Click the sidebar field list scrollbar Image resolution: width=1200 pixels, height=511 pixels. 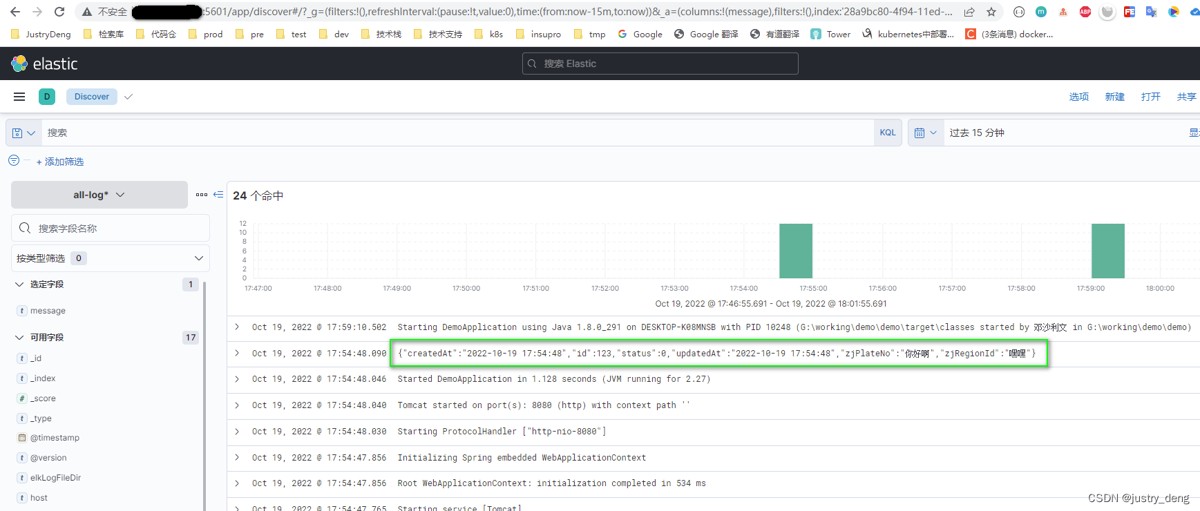(206, 395)
